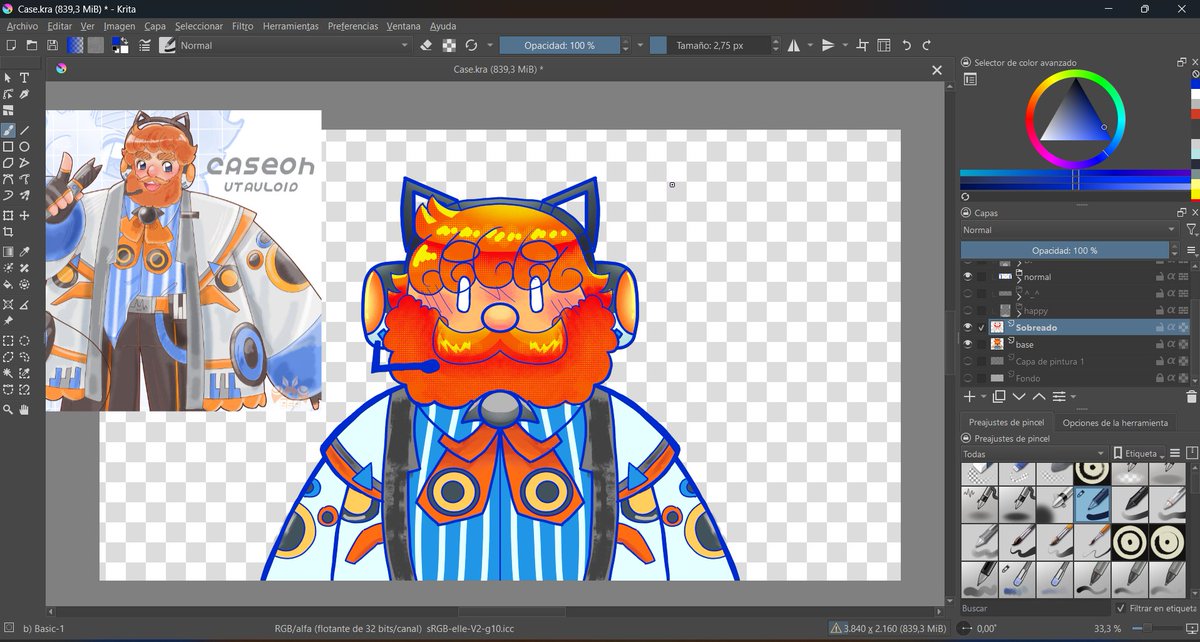Image resolution: width=1200 pixels, height=642 pixels.
Task: Hide the Sobreado layer
Action: pyautogui.click(x=968, y=327)
